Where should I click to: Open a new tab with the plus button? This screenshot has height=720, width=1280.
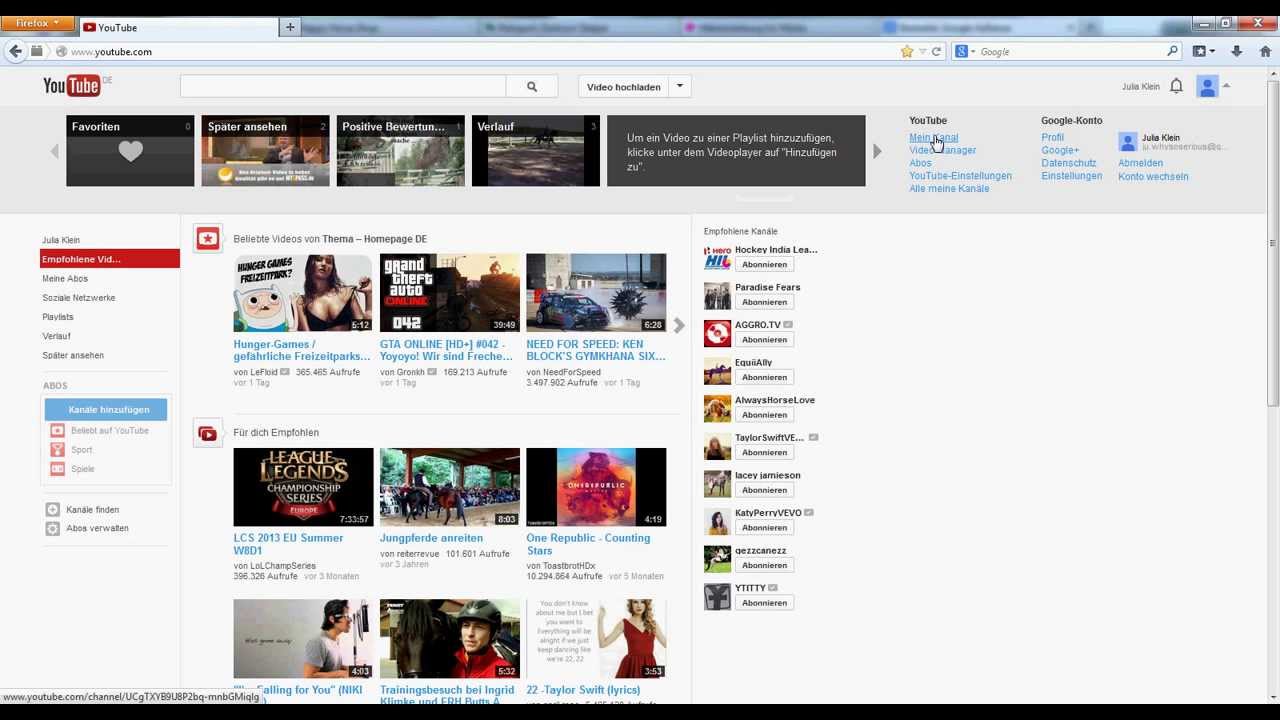coord(290,27)
